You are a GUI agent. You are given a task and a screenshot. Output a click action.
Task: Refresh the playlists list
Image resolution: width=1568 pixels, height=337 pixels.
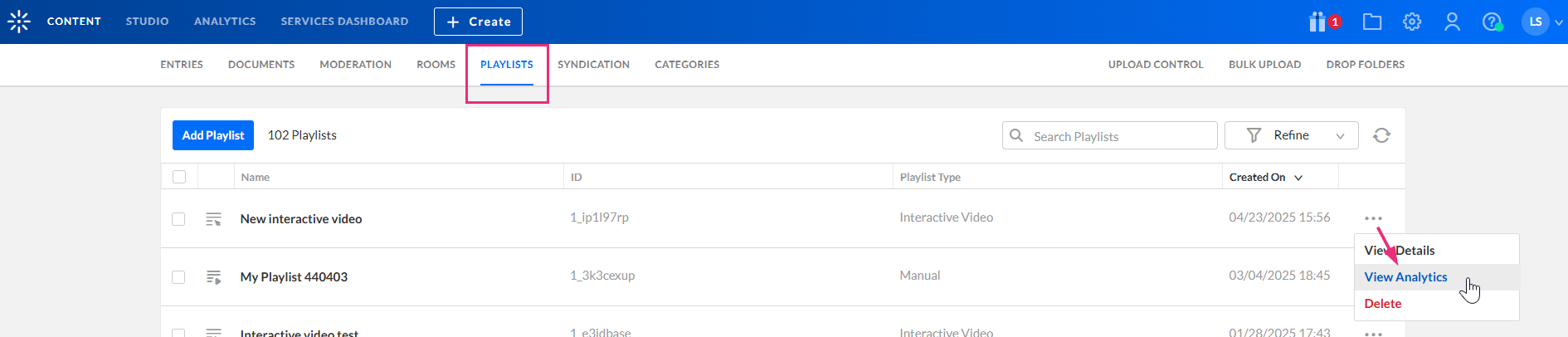[x=1381, y=135]
